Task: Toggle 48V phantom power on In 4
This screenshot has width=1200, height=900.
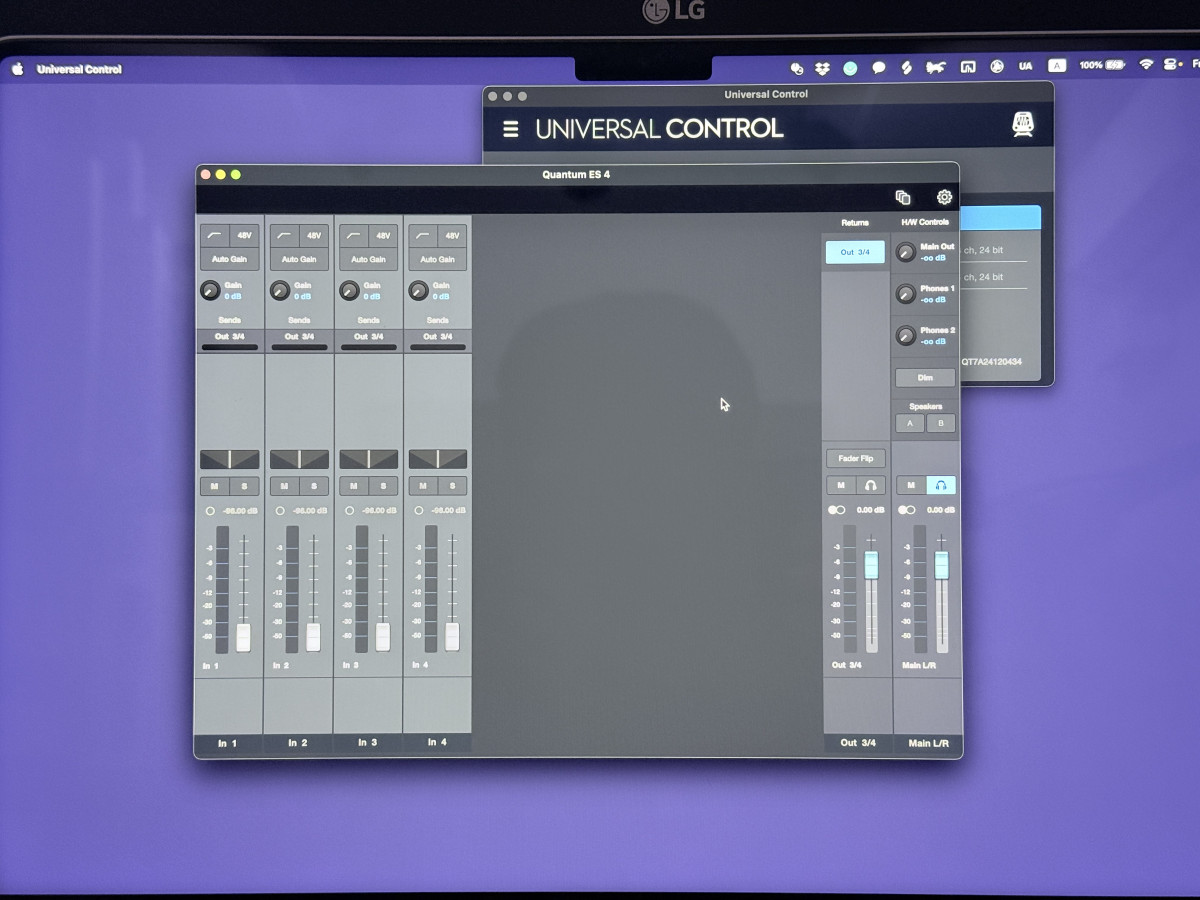Action: pyautogui.click(x=453, y=236)
